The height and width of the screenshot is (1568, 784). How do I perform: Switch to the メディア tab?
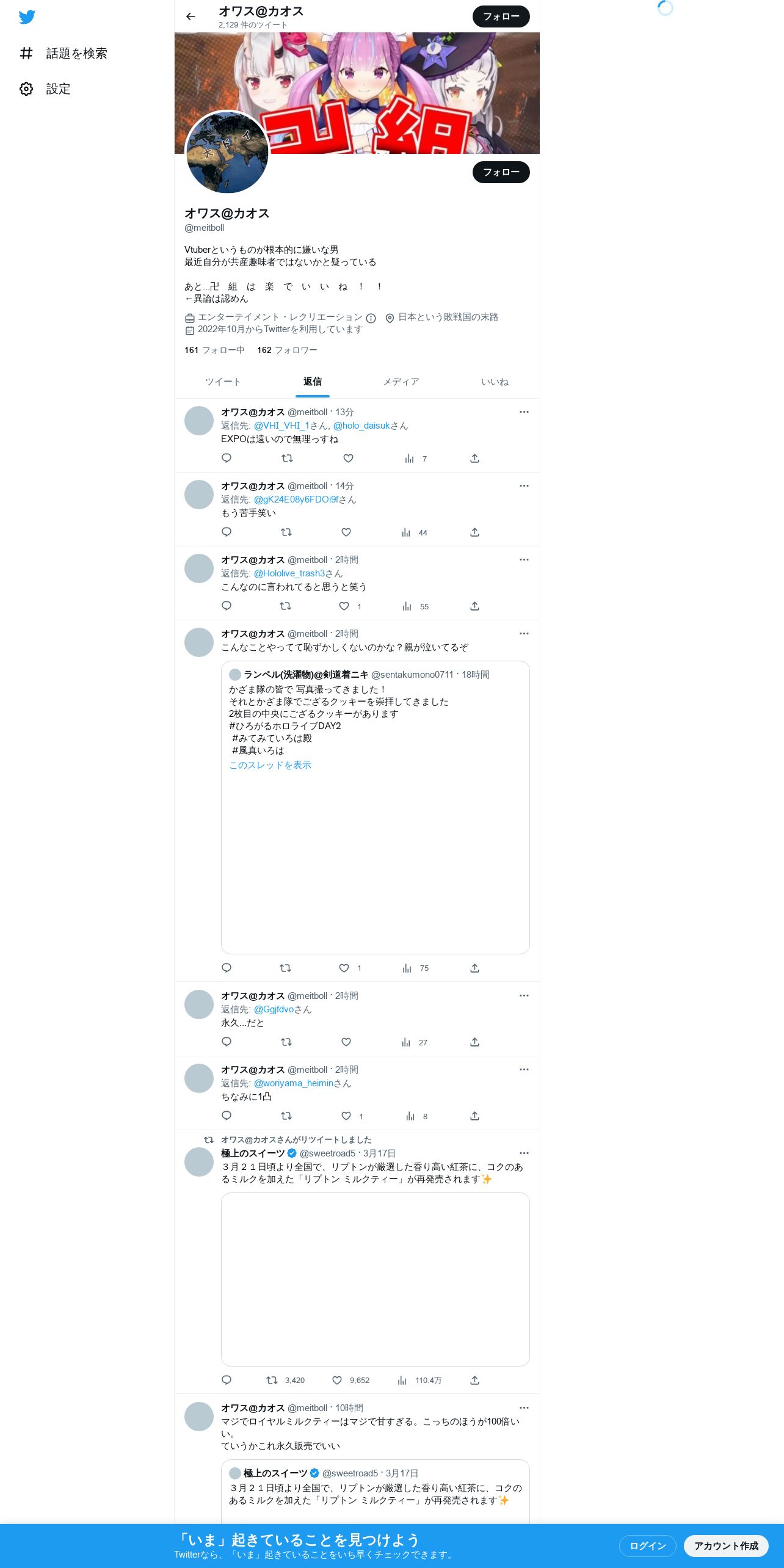[401, 382]
